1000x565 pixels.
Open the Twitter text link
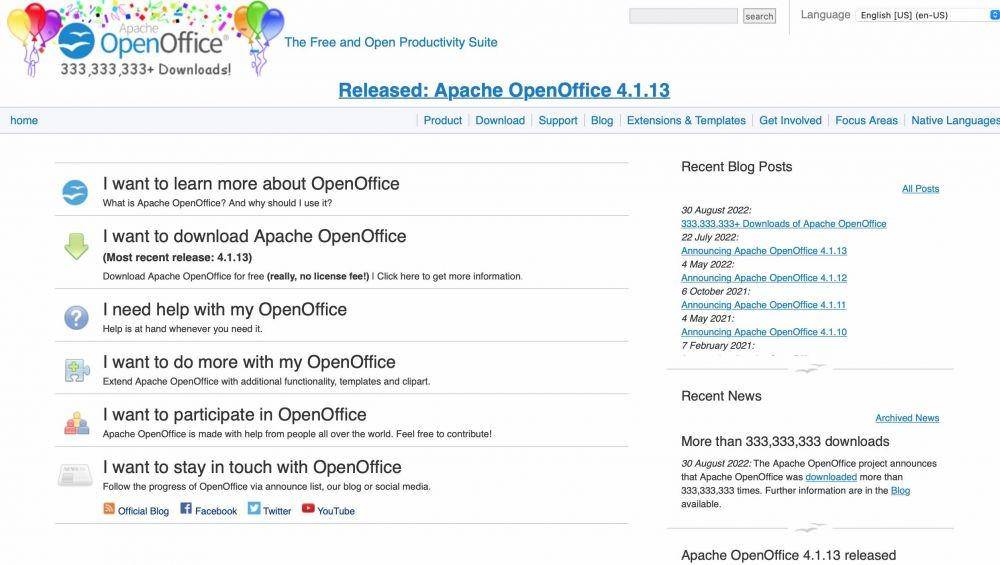(277, 511)
